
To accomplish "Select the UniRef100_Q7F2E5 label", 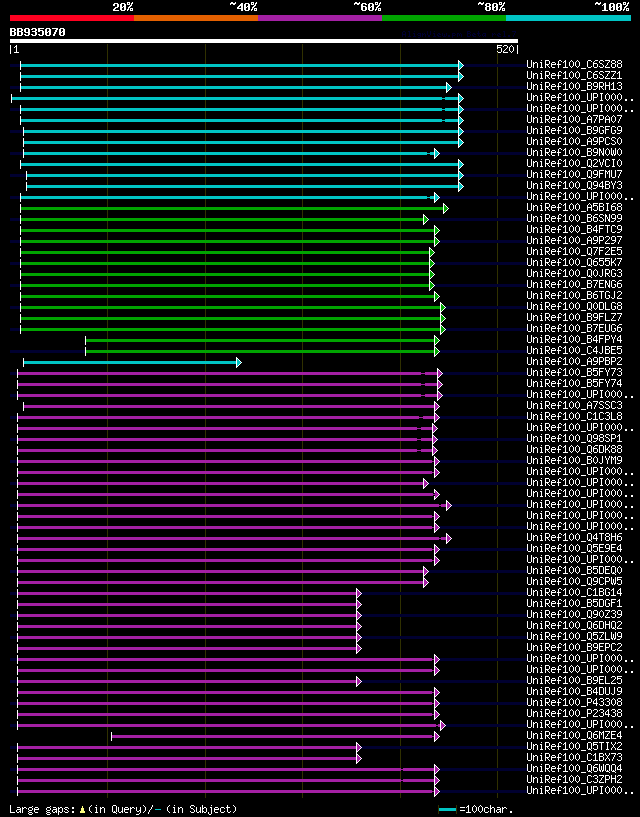I will [x=574, y=251].
